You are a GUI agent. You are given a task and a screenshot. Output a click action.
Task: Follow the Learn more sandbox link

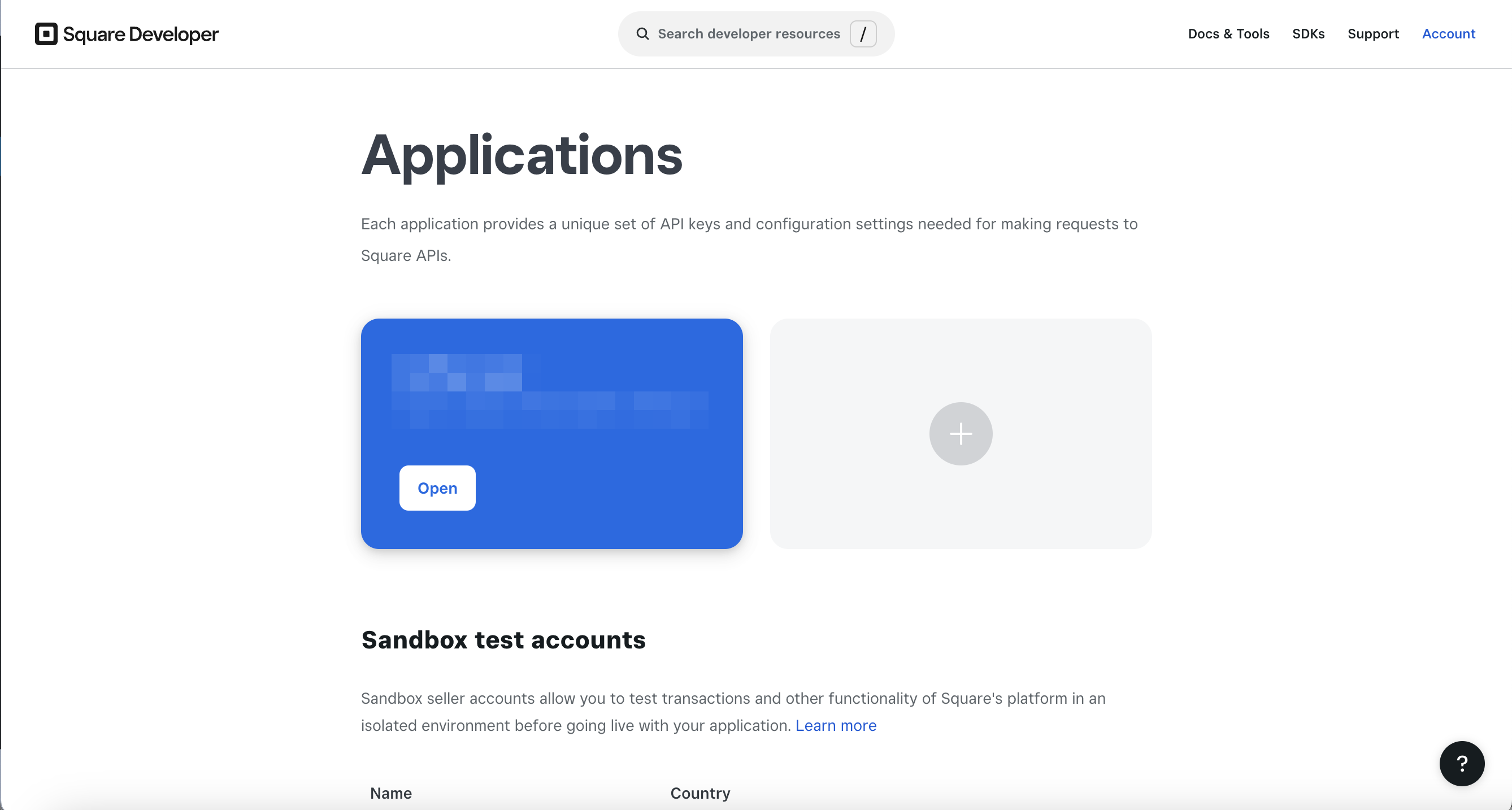coord(836,725)
